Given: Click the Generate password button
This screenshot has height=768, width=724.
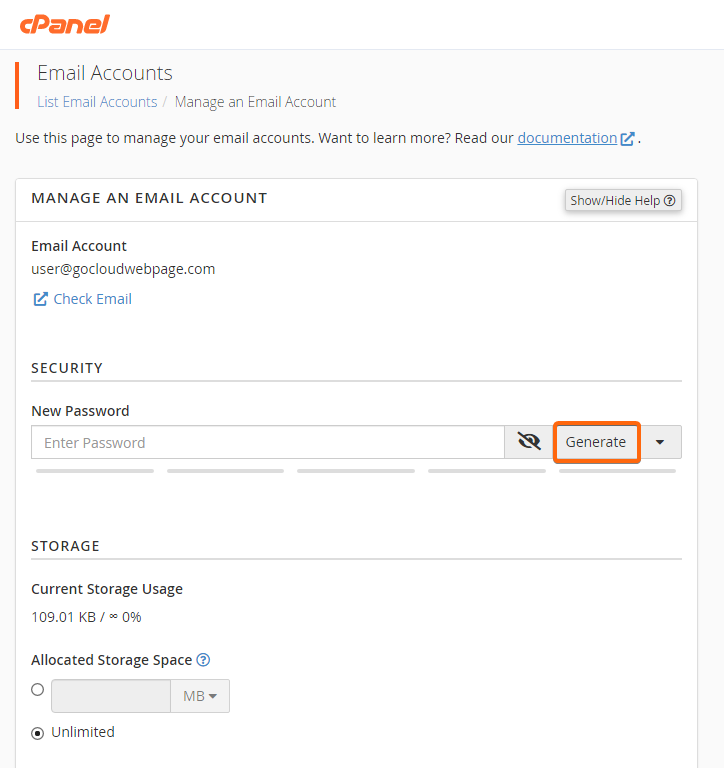Looking at the screenshot, I should 596,442.
